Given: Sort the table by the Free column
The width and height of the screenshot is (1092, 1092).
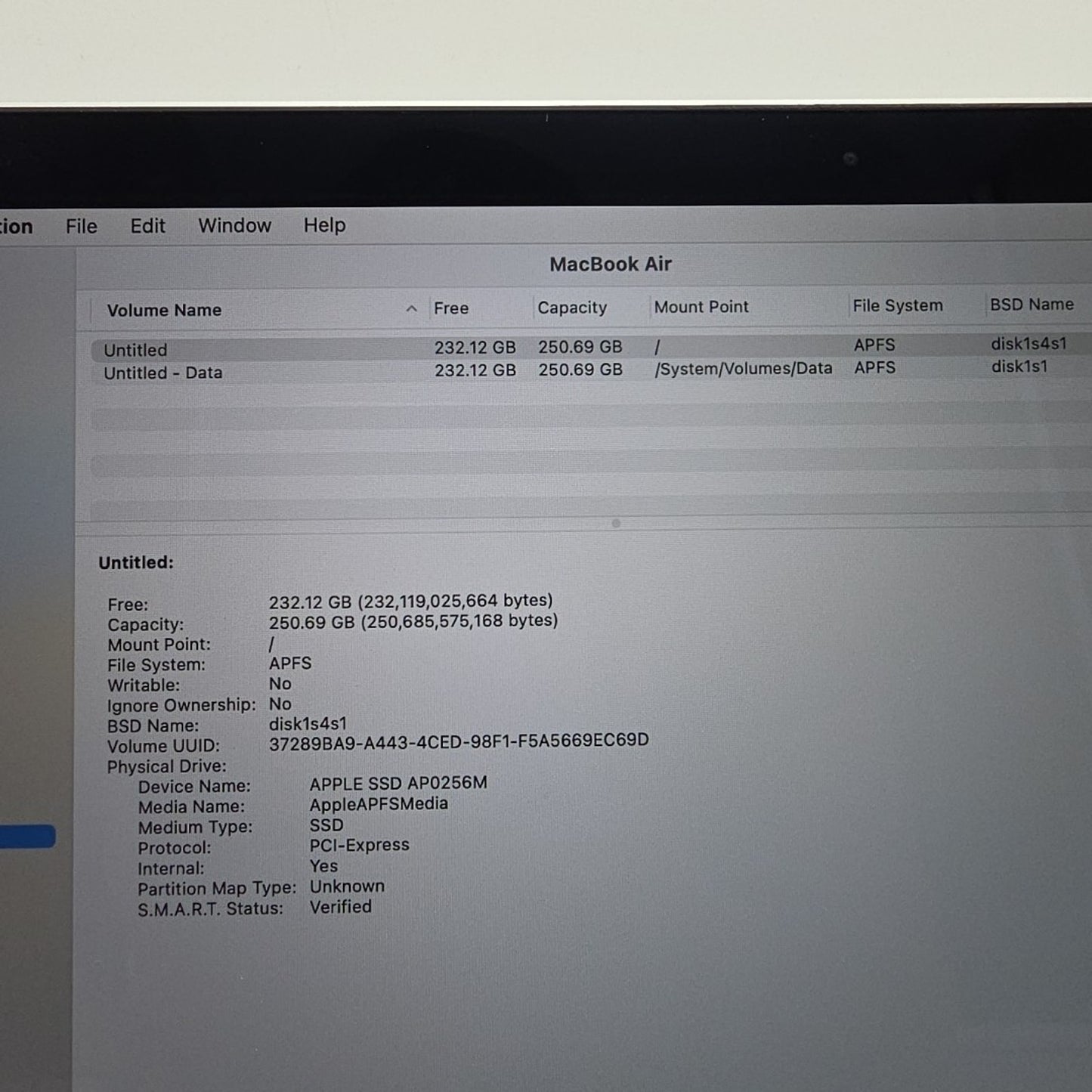Looking at the screenshot, I should (x=451, y=308).
